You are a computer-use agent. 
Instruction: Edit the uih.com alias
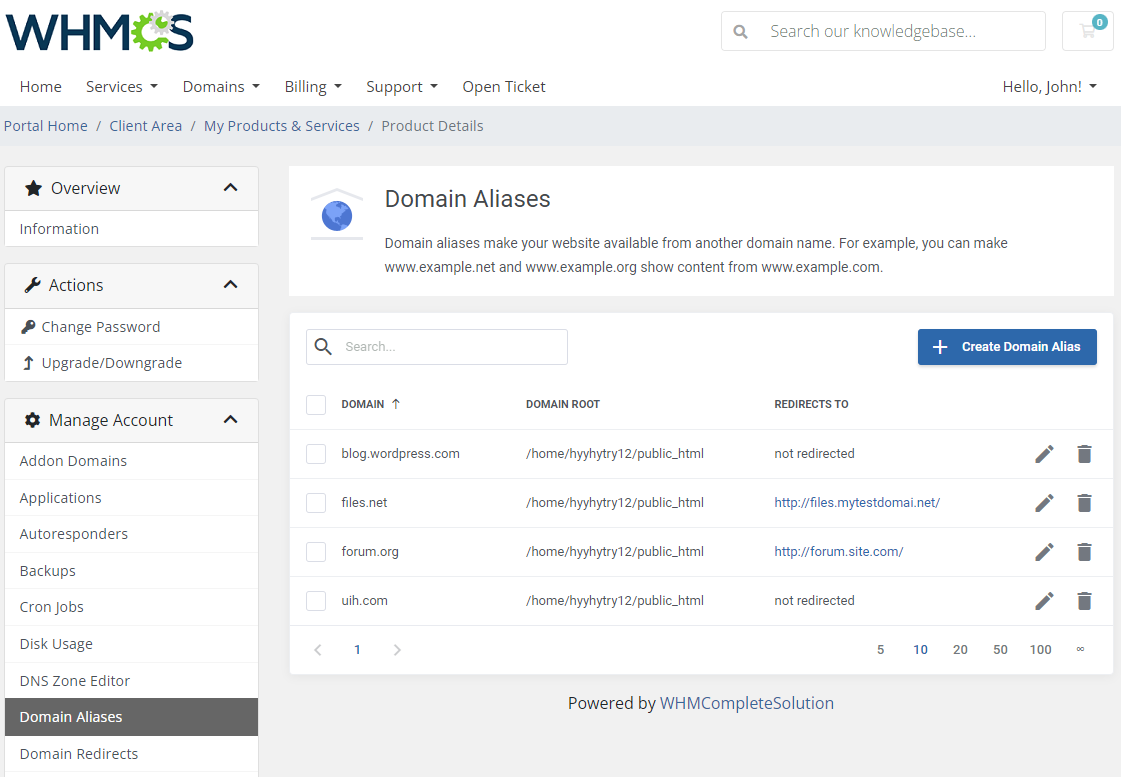pos(1044,600)
